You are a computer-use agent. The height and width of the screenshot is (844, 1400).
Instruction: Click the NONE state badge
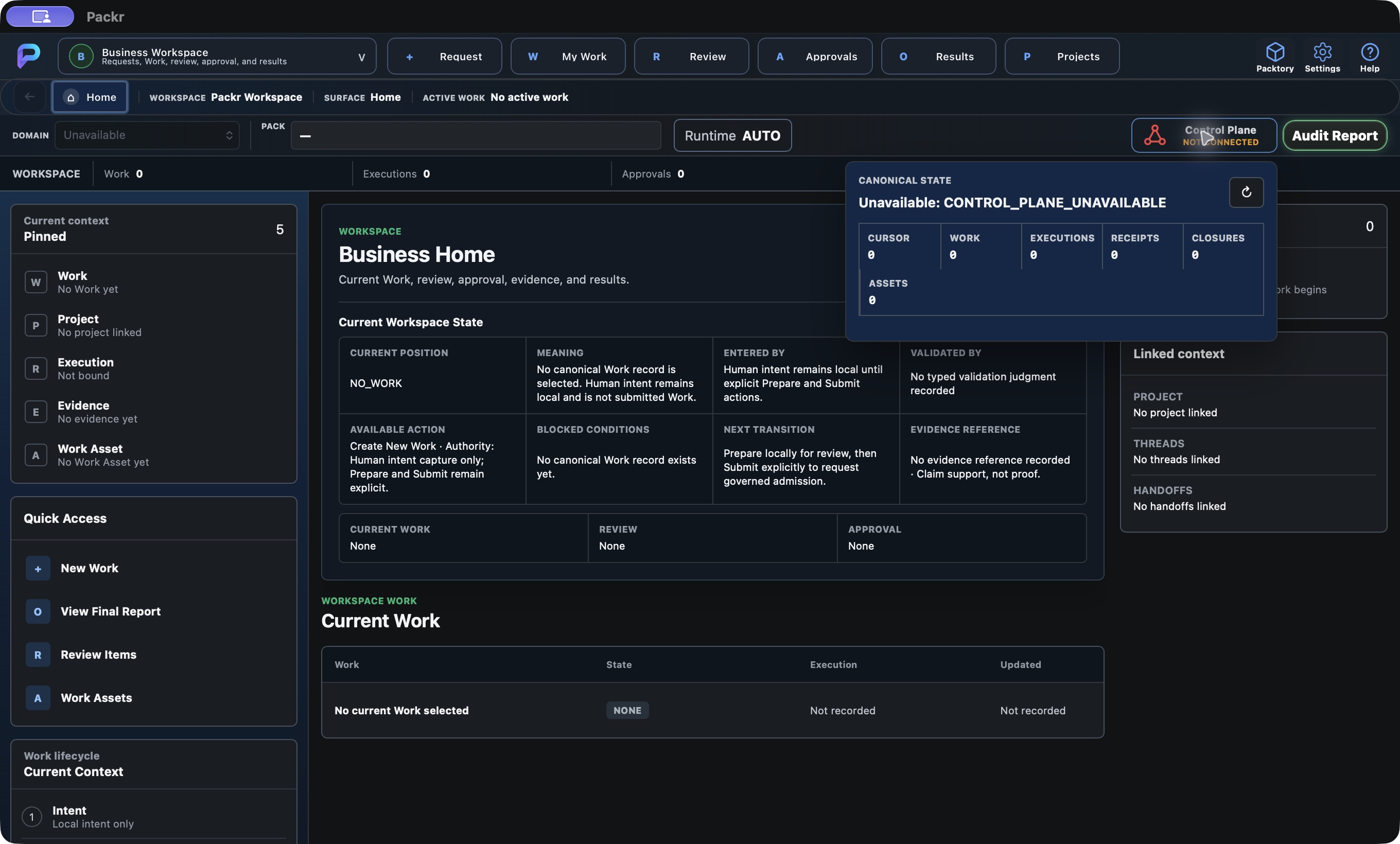[x=627, y=711]
